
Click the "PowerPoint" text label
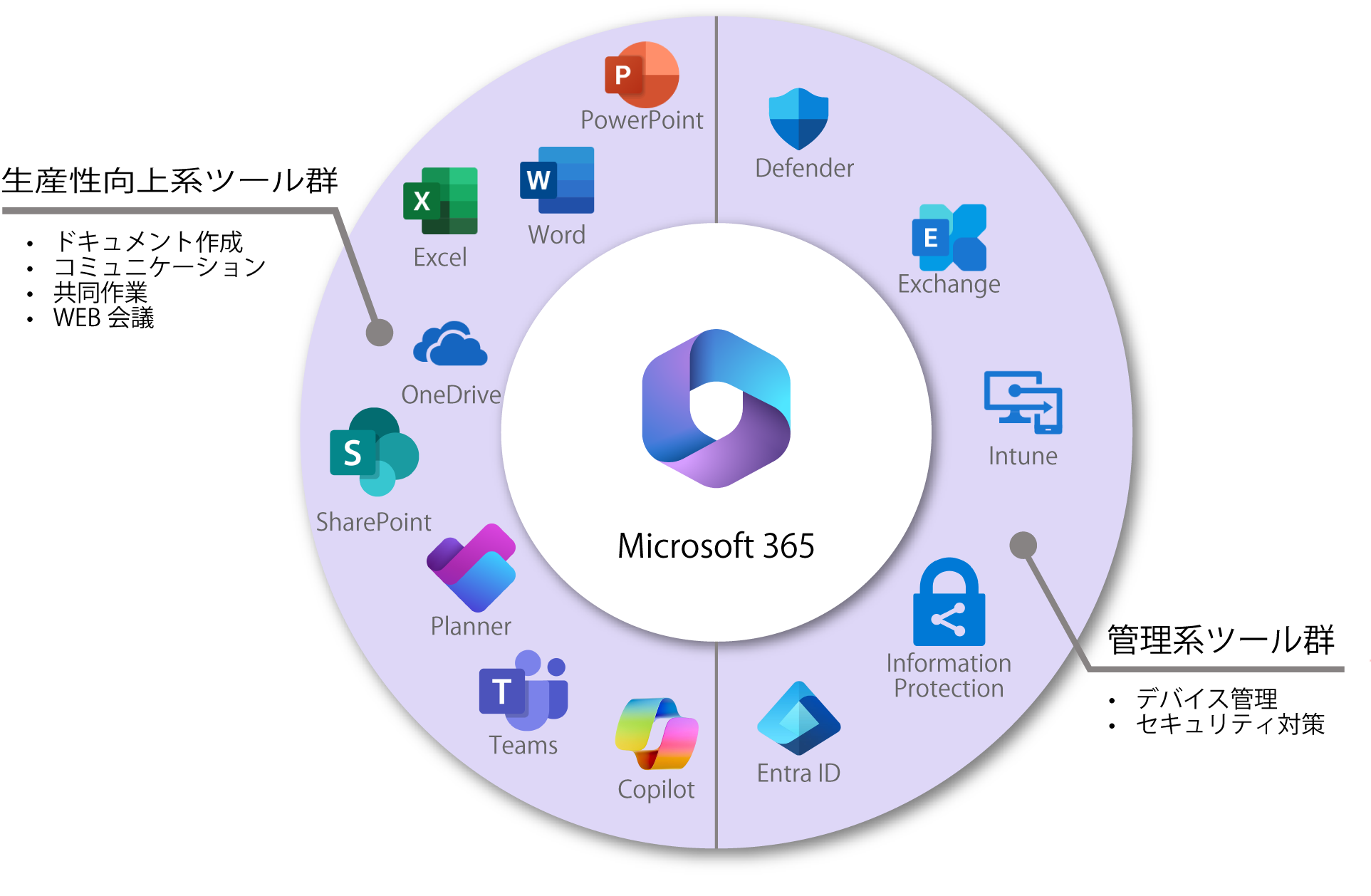tap(642, 120)
